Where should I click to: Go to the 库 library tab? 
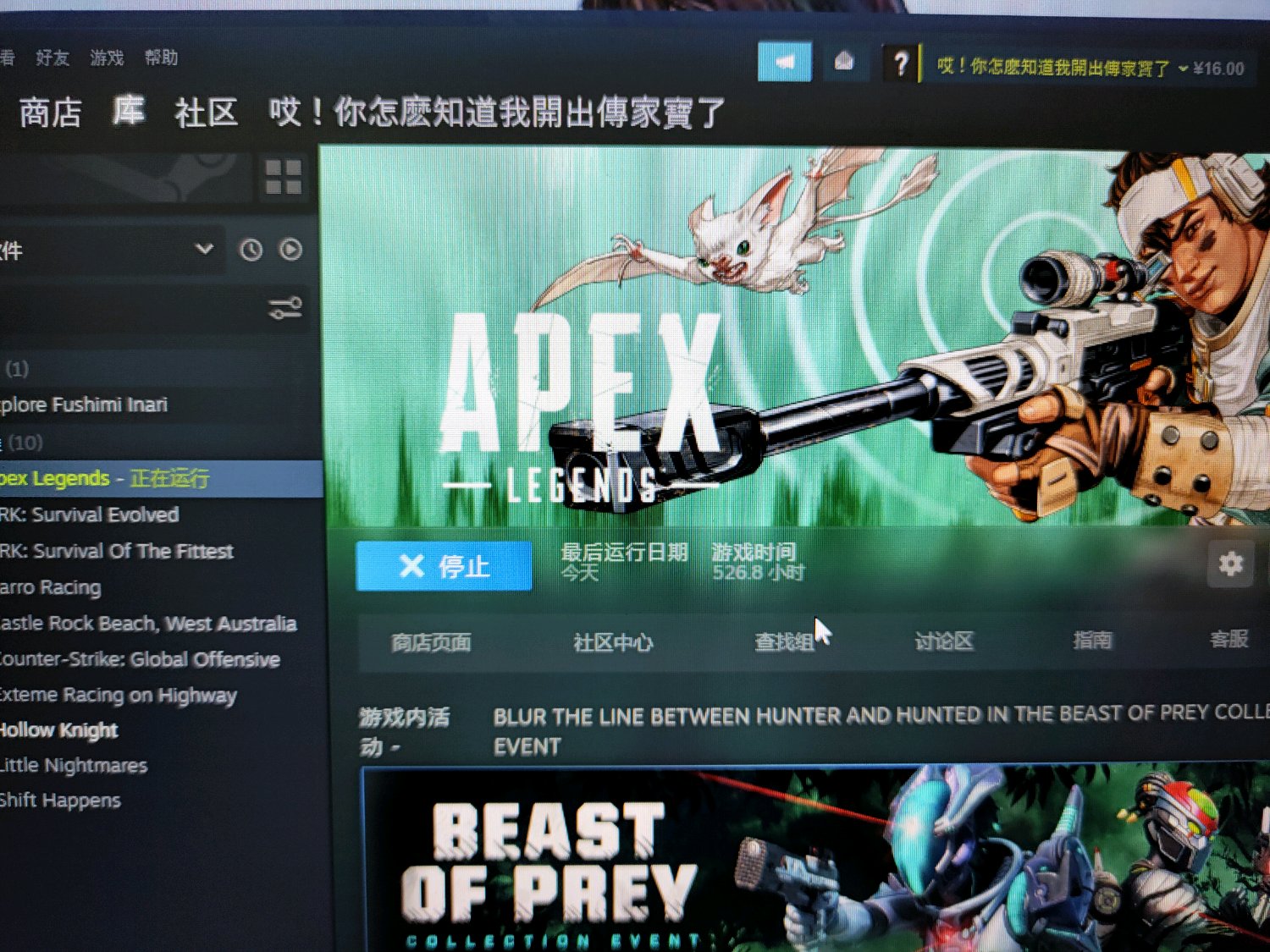tap(129, 111)
